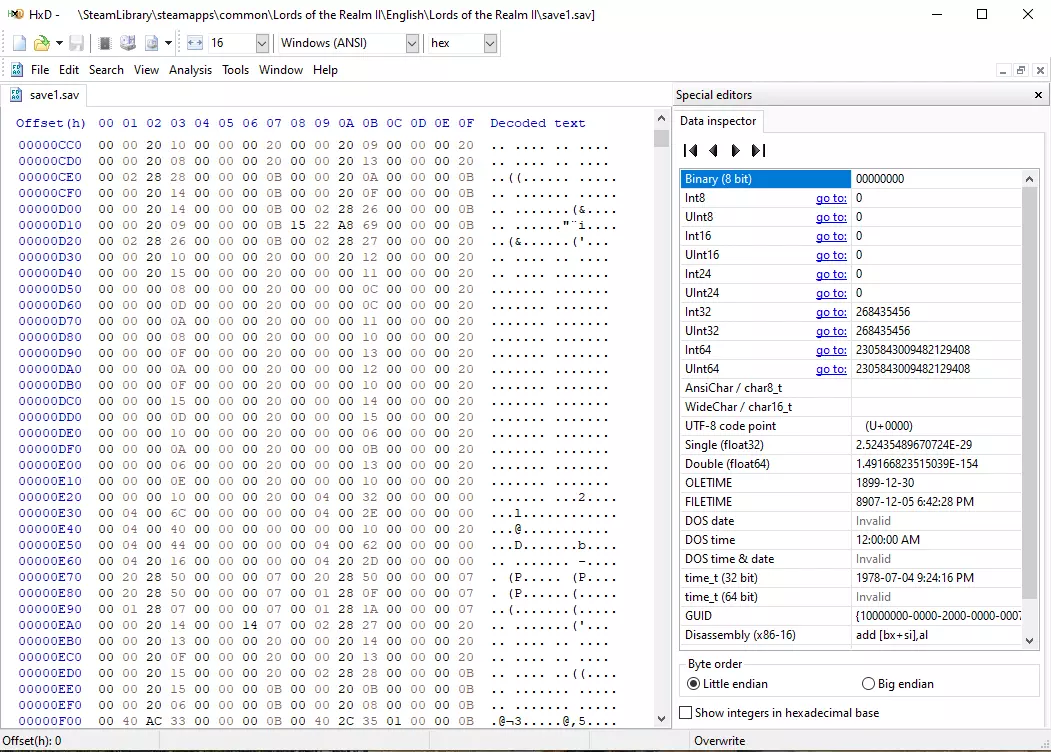Click the Open disk icon in toolbar
Screen dimensions: 1051x752
[128, 43]
